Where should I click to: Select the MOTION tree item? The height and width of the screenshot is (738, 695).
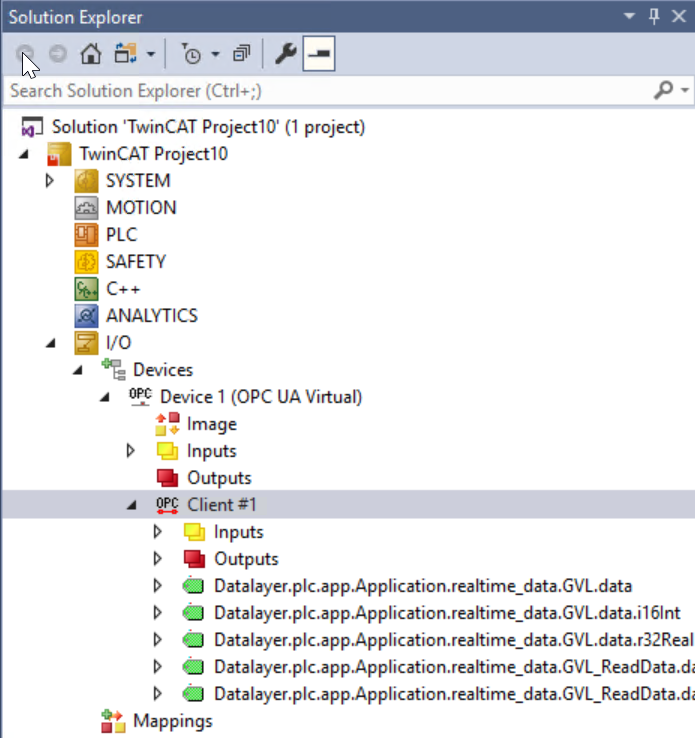click(x=141, y=208)
